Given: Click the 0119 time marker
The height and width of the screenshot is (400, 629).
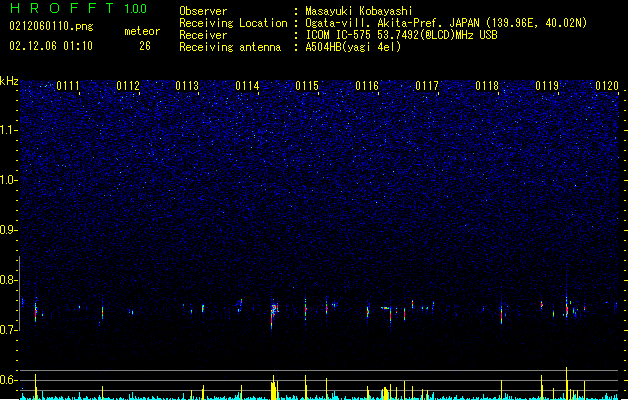Looking at the screenshot, I should tap(547, 86).
